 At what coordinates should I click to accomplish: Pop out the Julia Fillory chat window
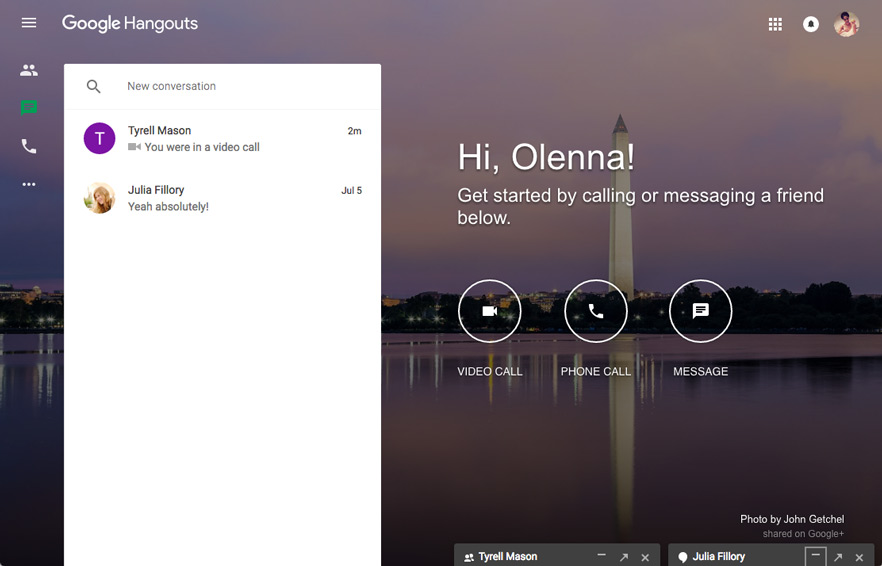[x=838, y=557]
